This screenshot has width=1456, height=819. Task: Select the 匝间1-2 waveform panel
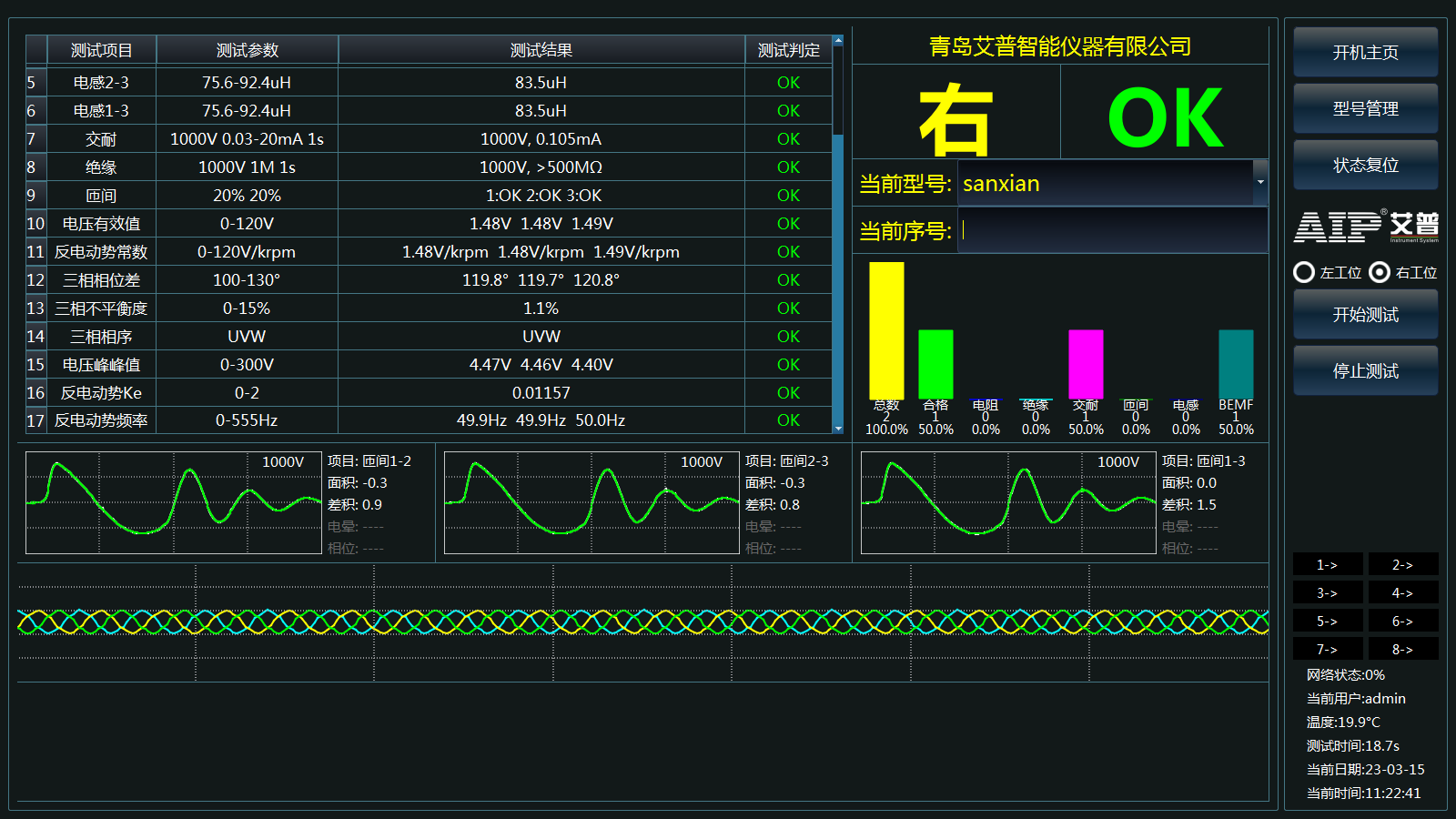coord(175,502)
